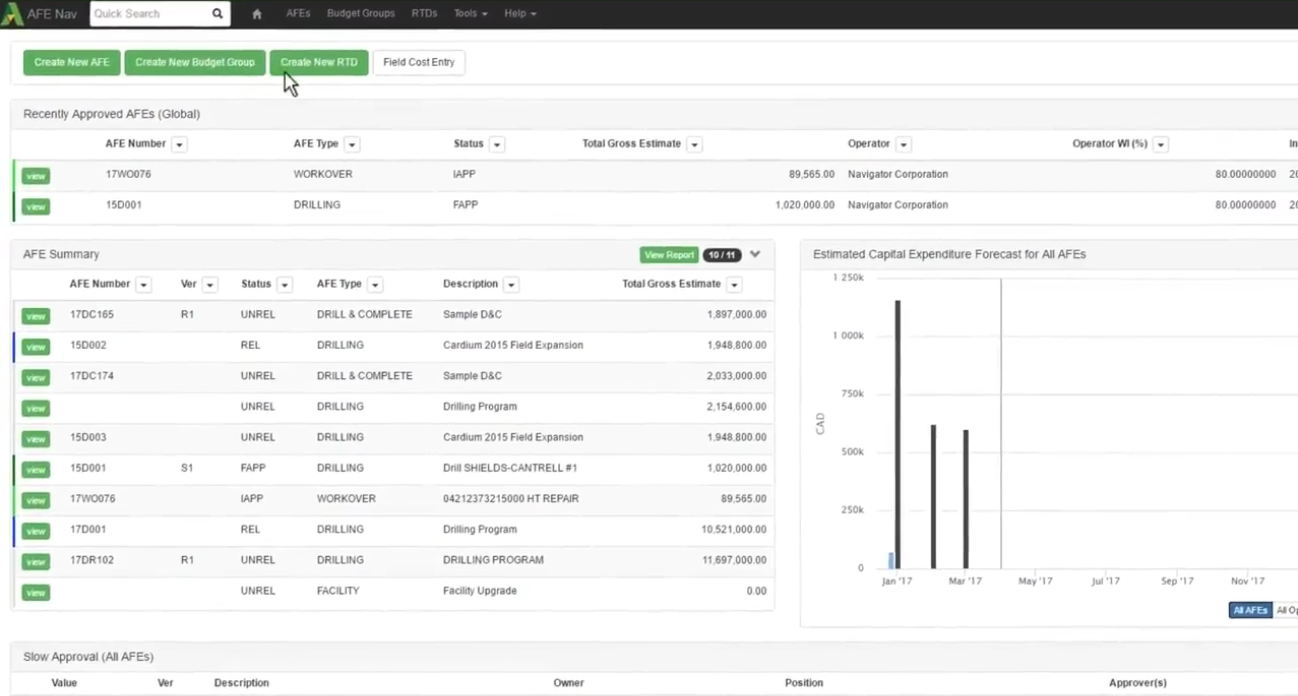Click view icon for Cardium 15D002 row
The height and width of the screenshot is (696, 1298).
(x=35, y=347)
